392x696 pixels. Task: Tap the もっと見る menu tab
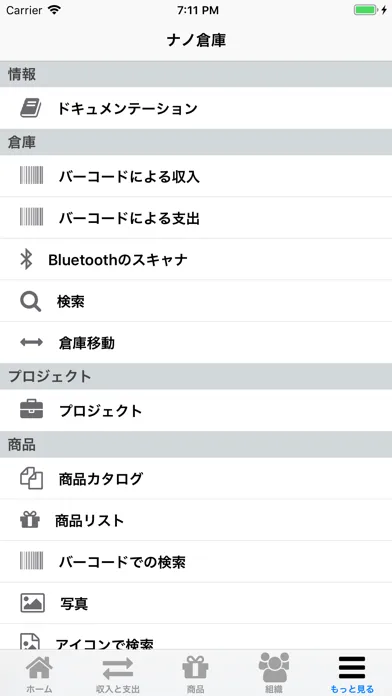tap(352, 674)
